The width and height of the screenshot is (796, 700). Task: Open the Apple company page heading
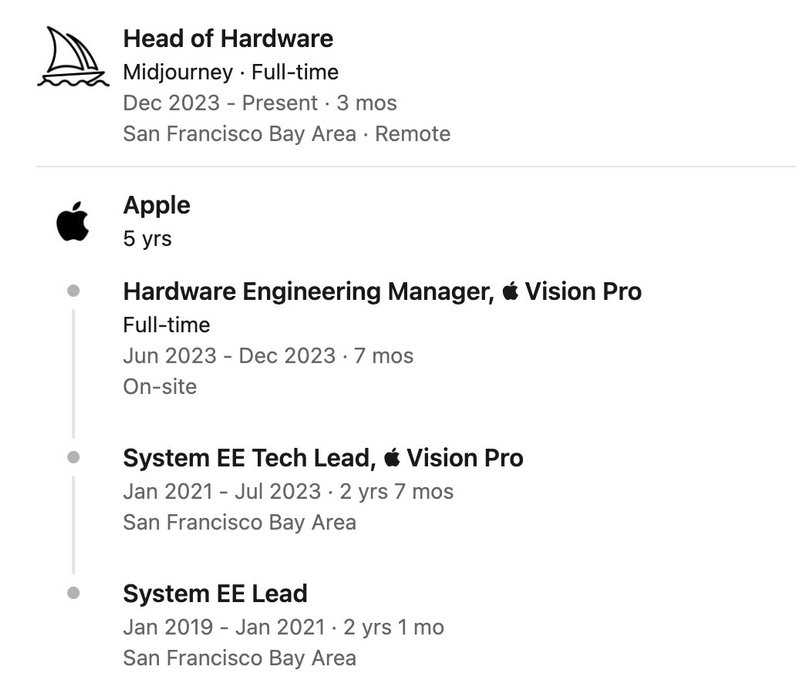click(156, 206)
